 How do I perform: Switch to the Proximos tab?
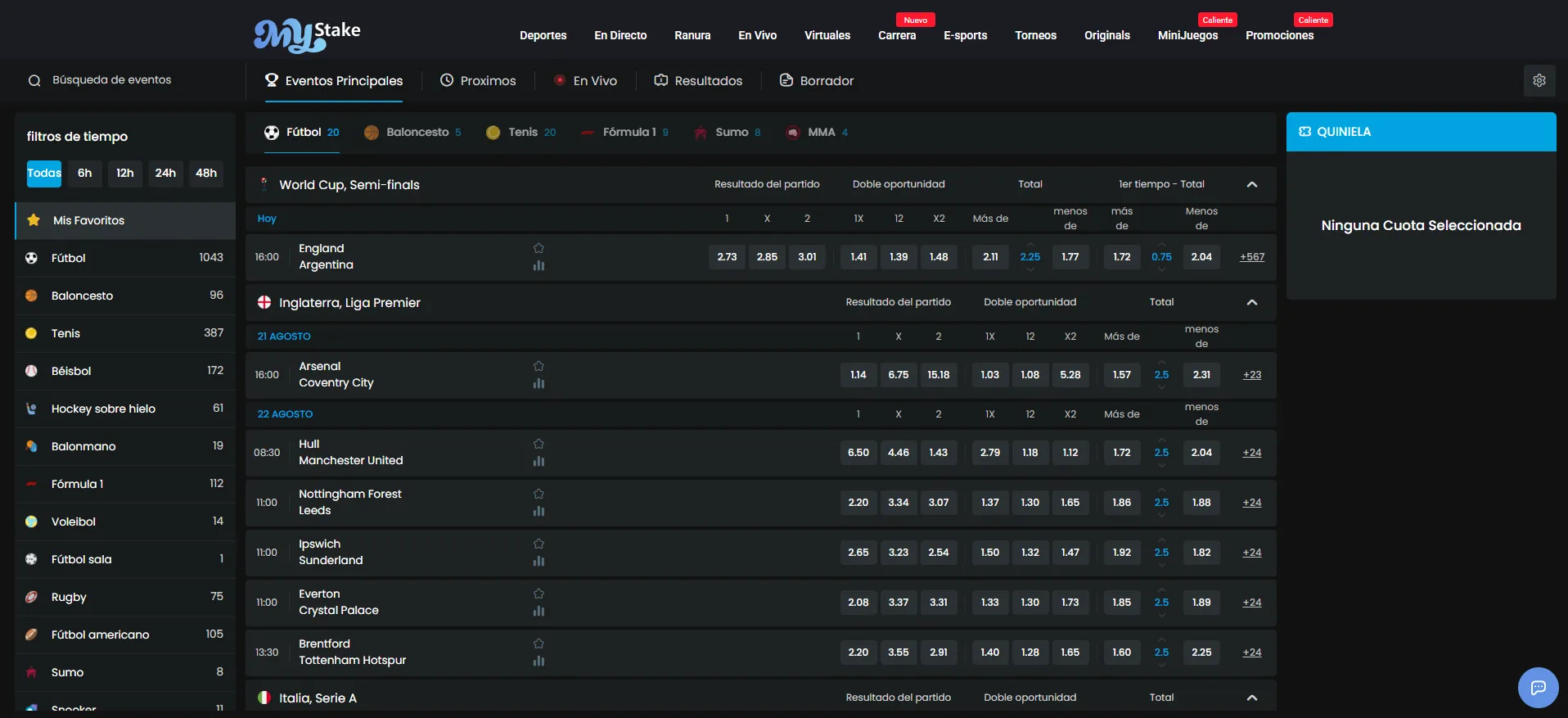click(x=478, y=80)
